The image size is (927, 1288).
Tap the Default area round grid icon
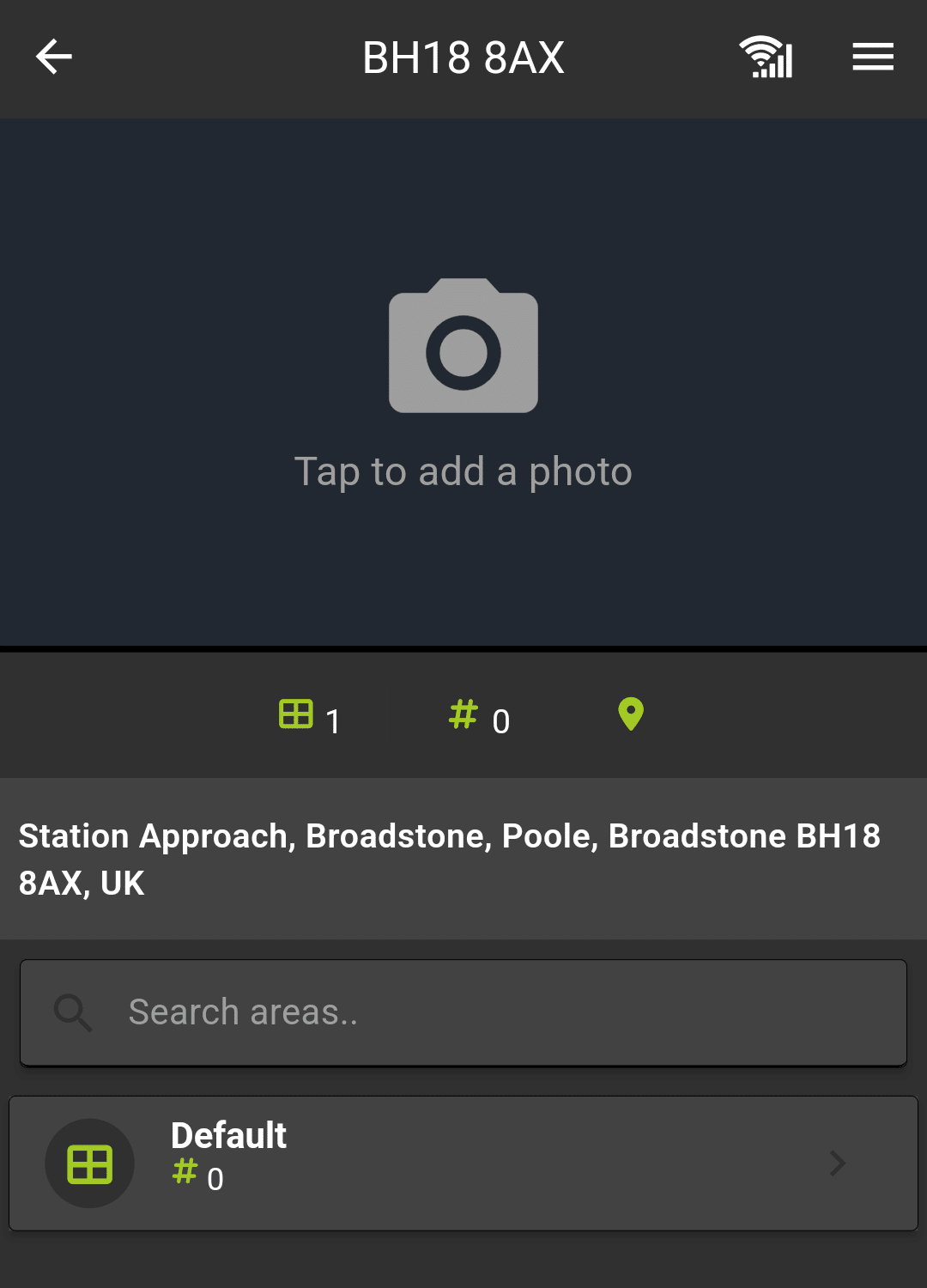click(x=90, y=1163)
